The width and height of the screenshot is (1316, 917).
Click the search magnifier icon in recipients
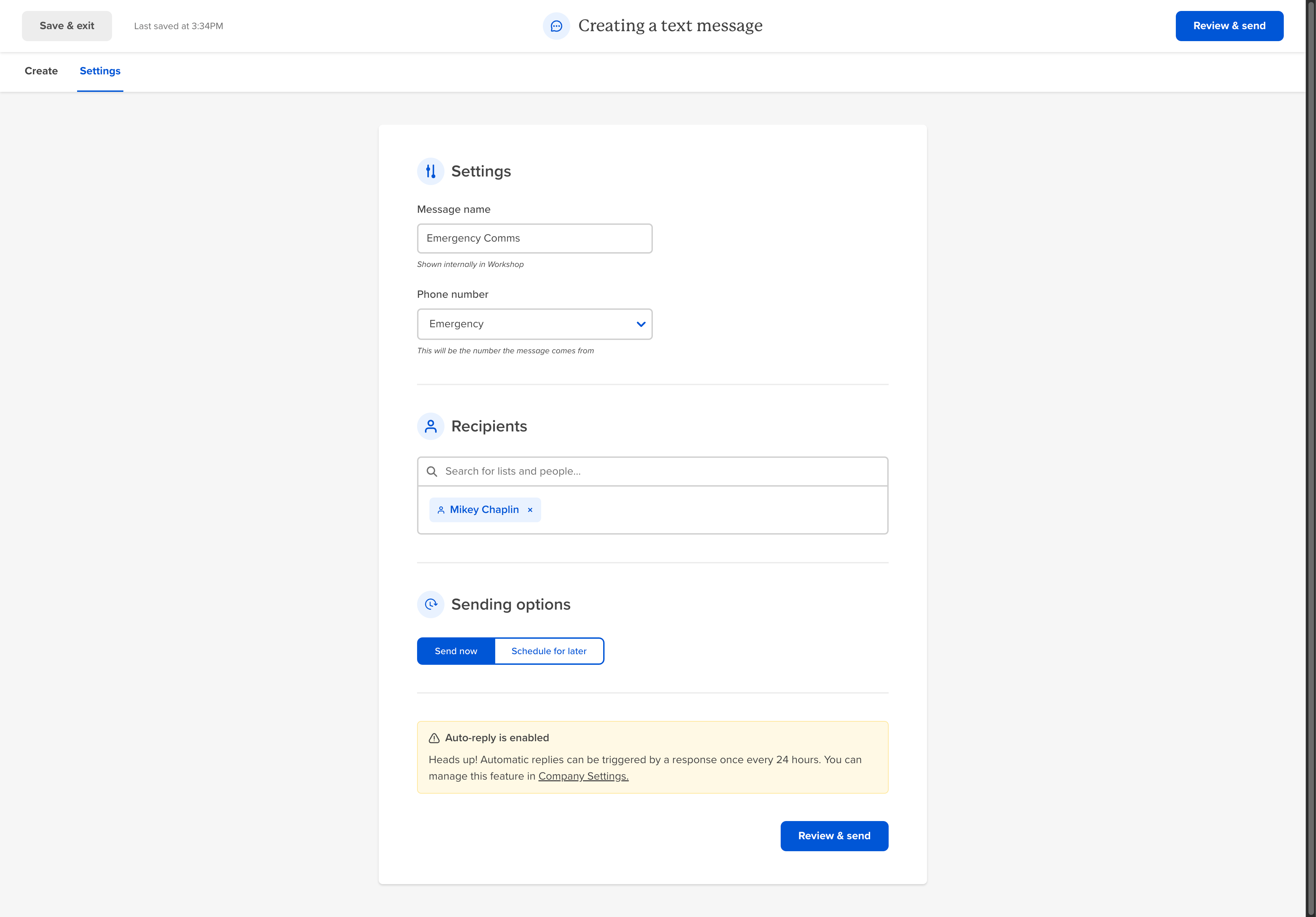coord(432,471)
